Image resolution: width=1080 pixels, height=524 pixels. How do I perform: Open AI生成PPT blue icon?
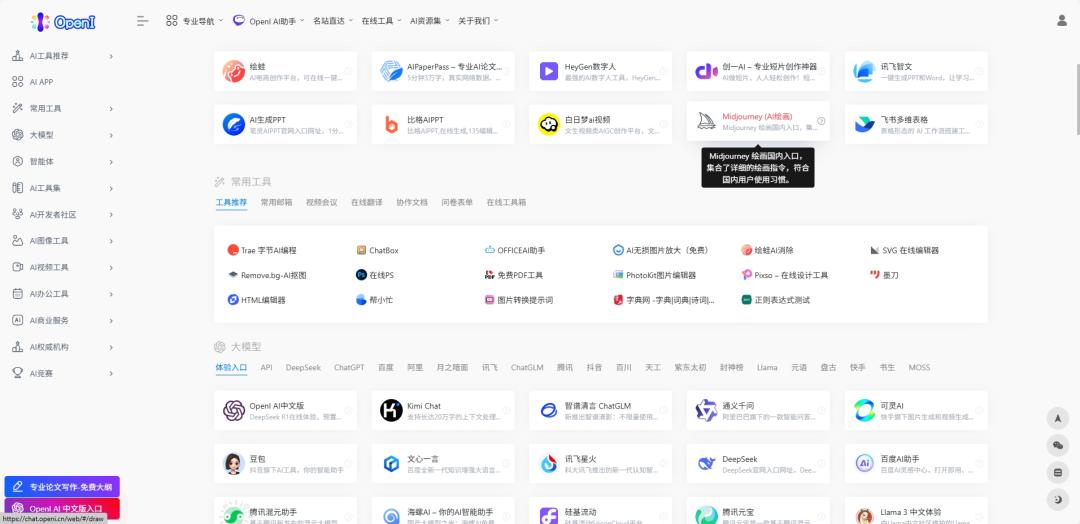coord(233,124)
